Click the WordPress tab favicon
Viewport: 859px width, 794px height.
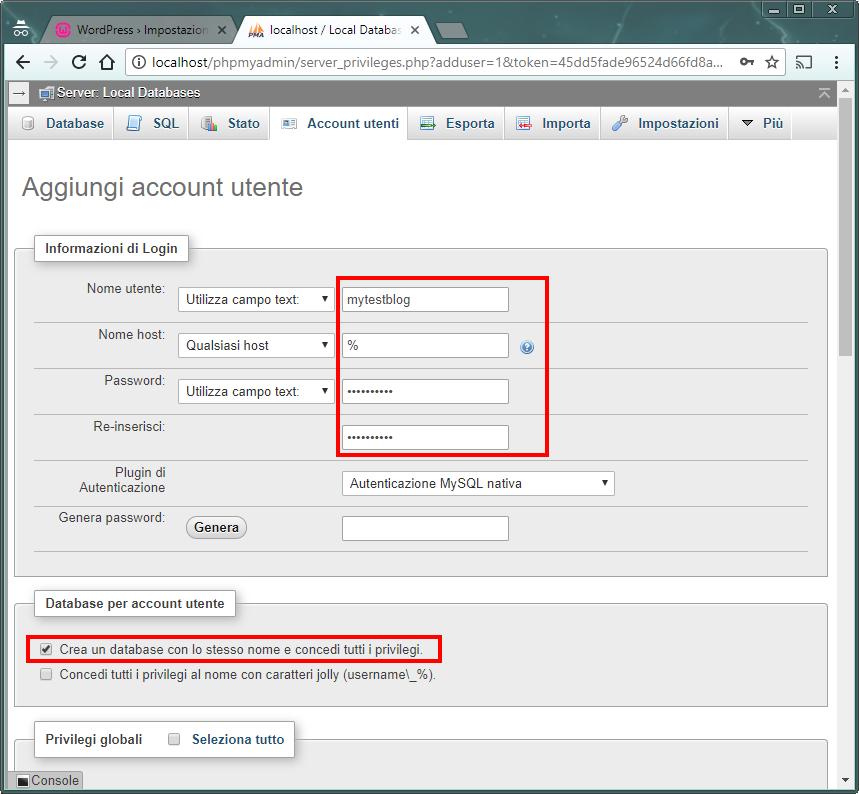(63, 30)
